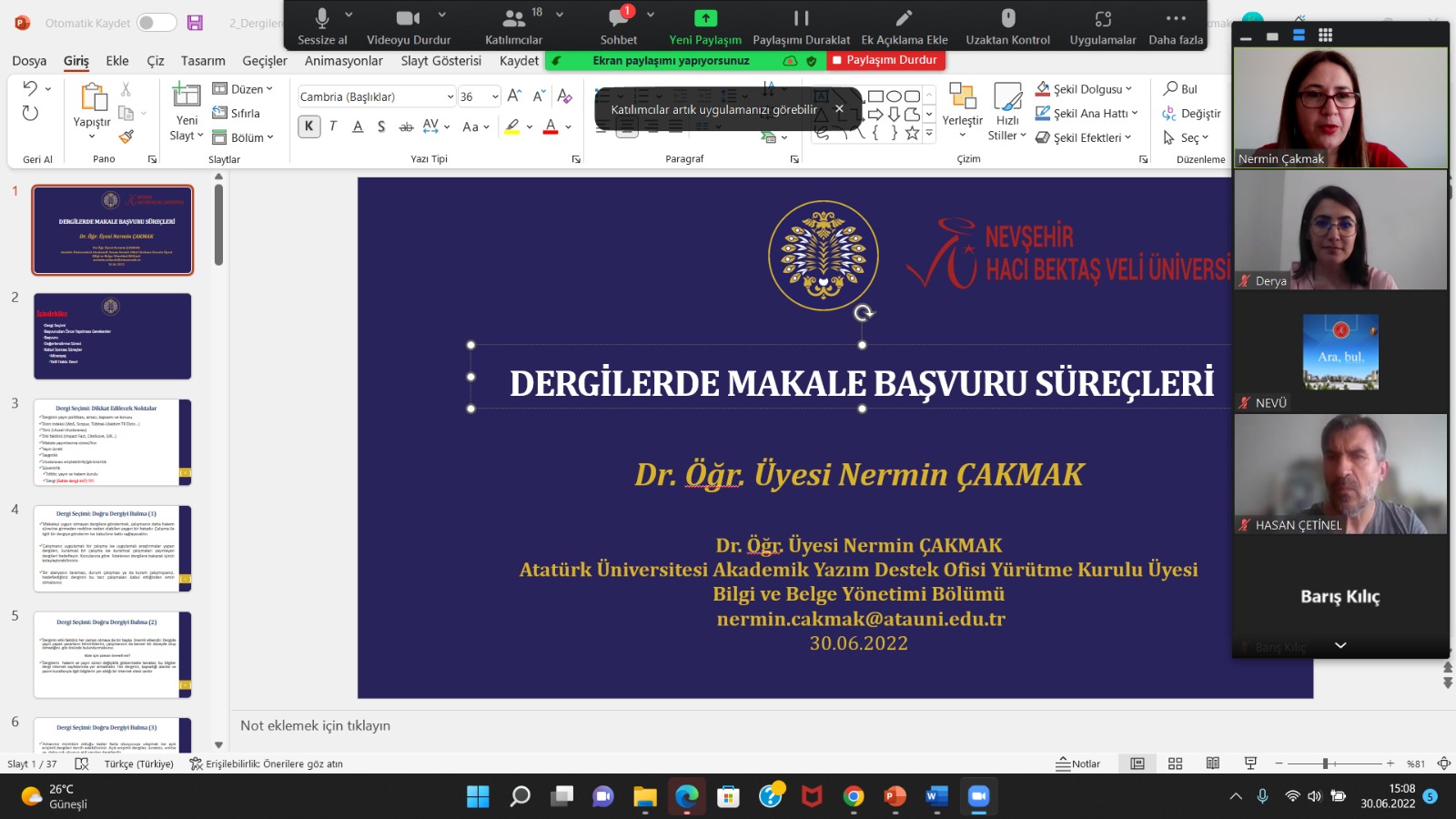The image size is (1456, 819).
Task: Open the Cambria font name dropdown
Action: point(450,96)
